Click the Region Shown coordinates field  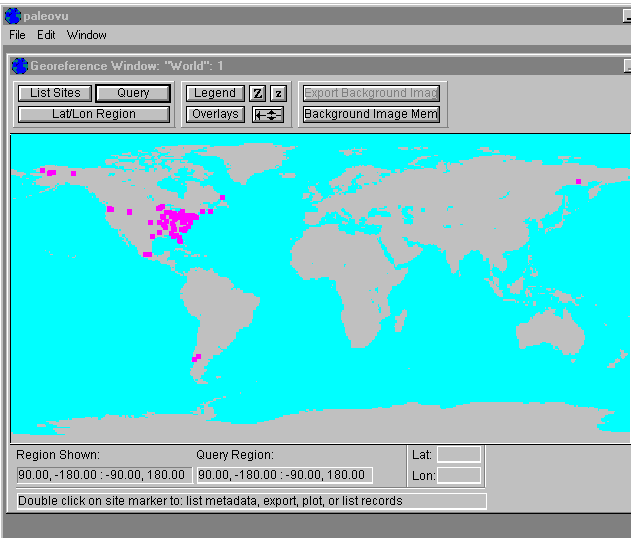102,475
